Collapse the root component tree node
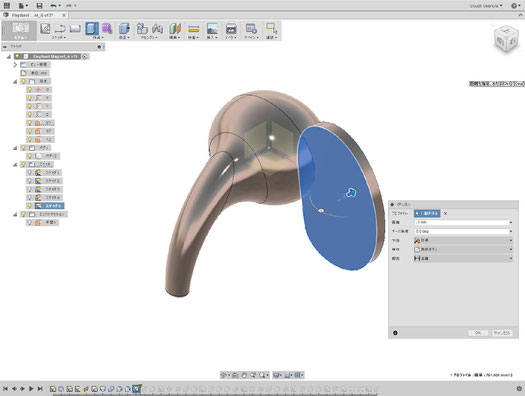 point(9,57)
